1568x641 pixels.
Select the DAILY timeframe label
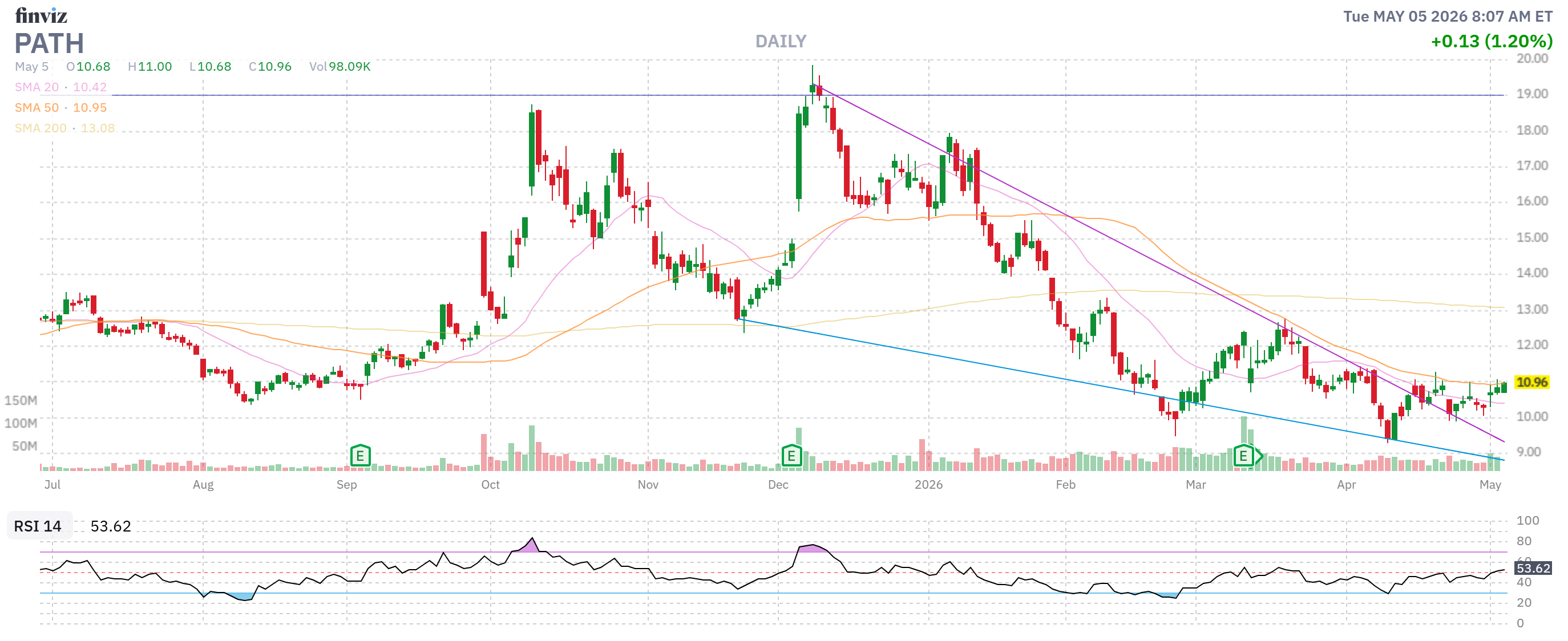(781, 42)
